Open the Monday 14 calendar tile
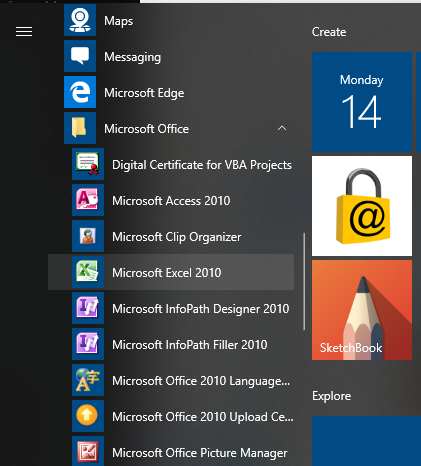 (362, 102)
